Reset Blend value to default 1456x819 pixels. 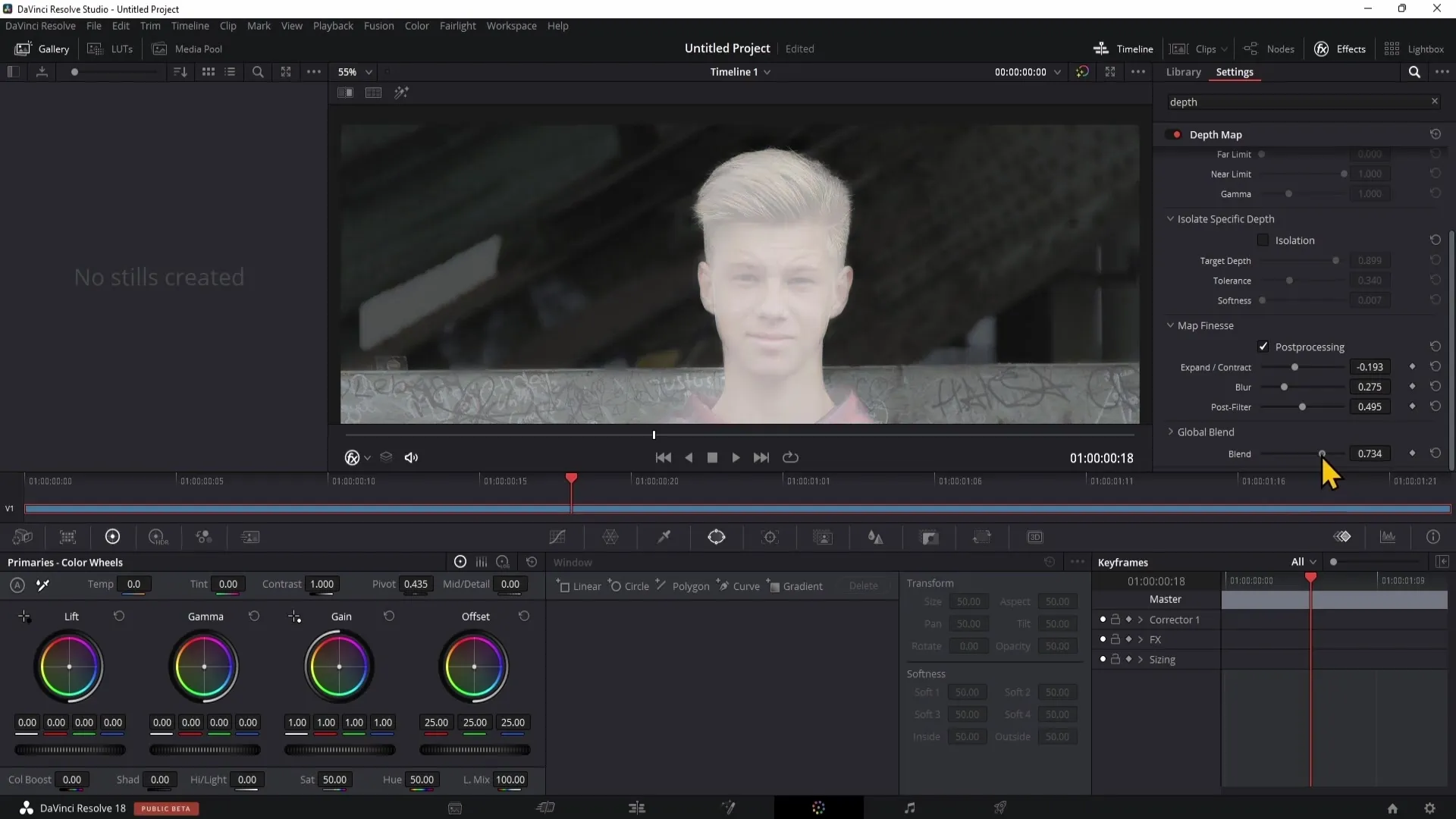pyautogui.click(x=1436, y=453)
